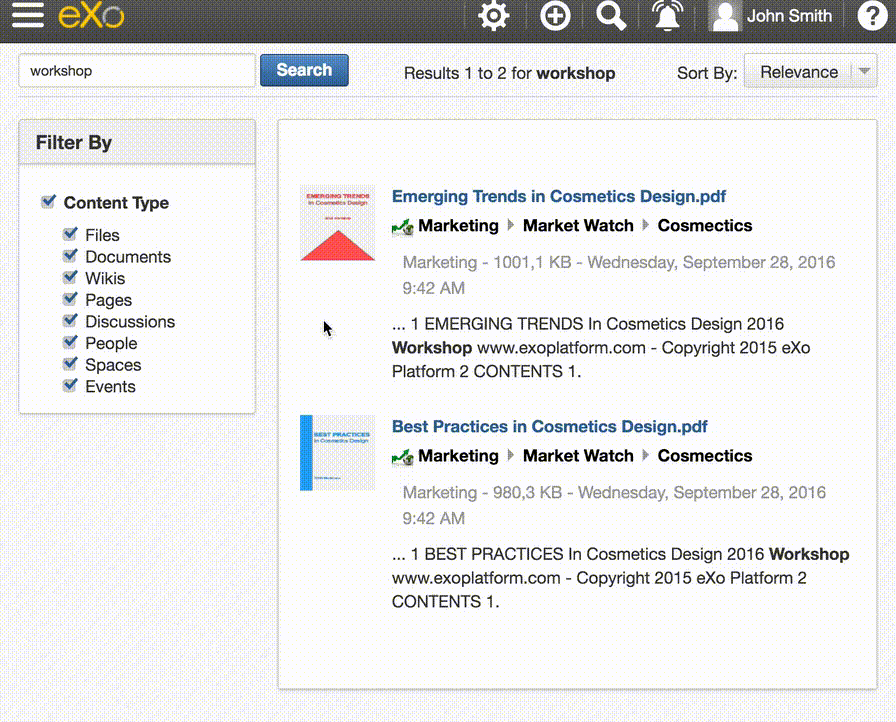The image size is (896, 722).
Task: Click the search field containing workshop
Action: coord(137,71)
